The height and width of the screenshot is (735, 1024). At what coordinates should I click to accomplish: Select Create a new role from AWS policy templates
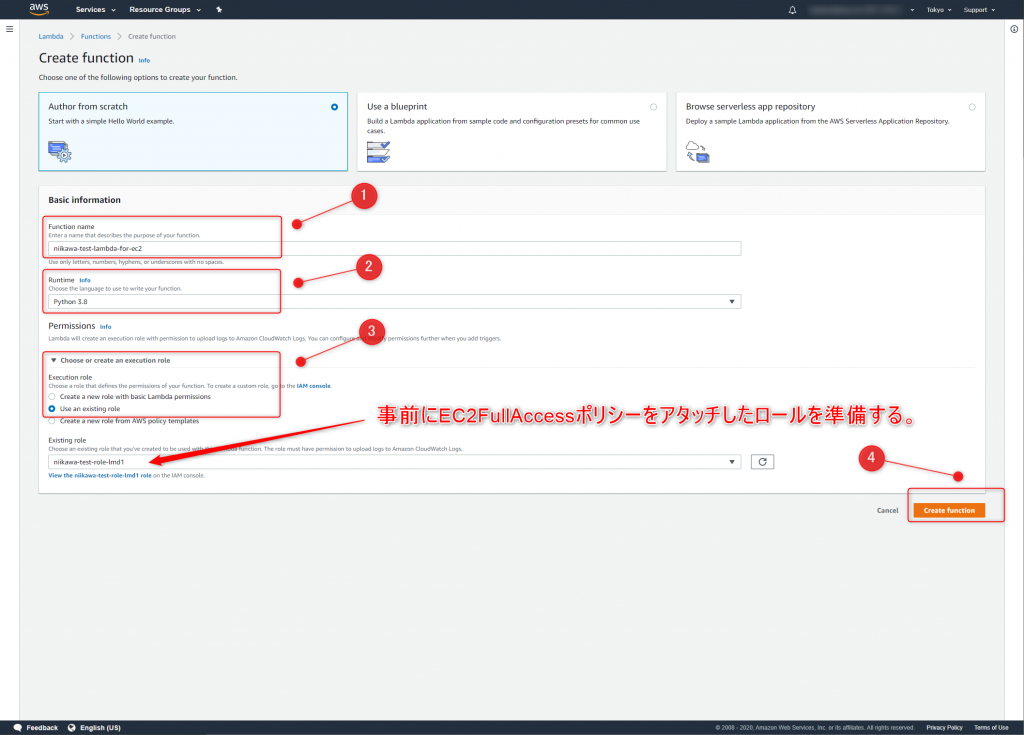(x=52, y=421)
